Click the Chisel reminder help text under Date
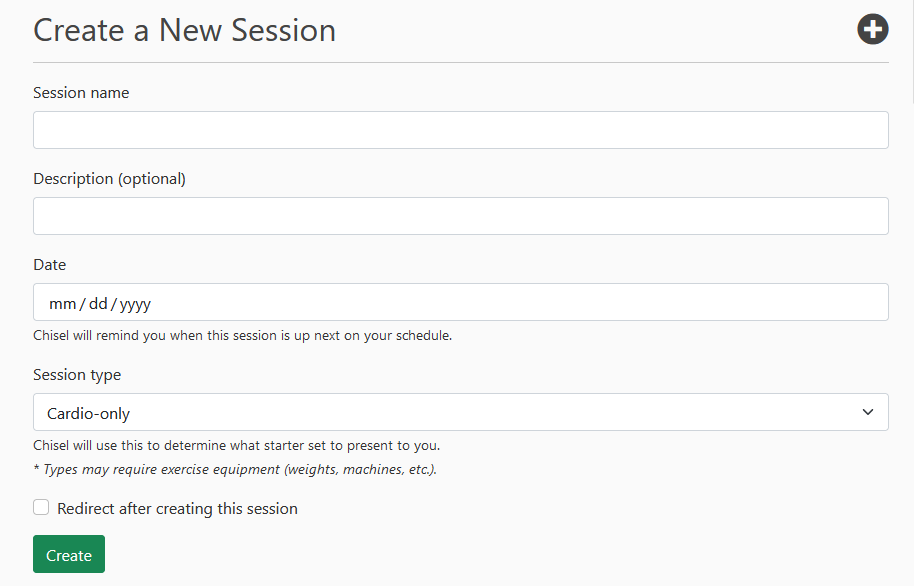 point(242,336)
